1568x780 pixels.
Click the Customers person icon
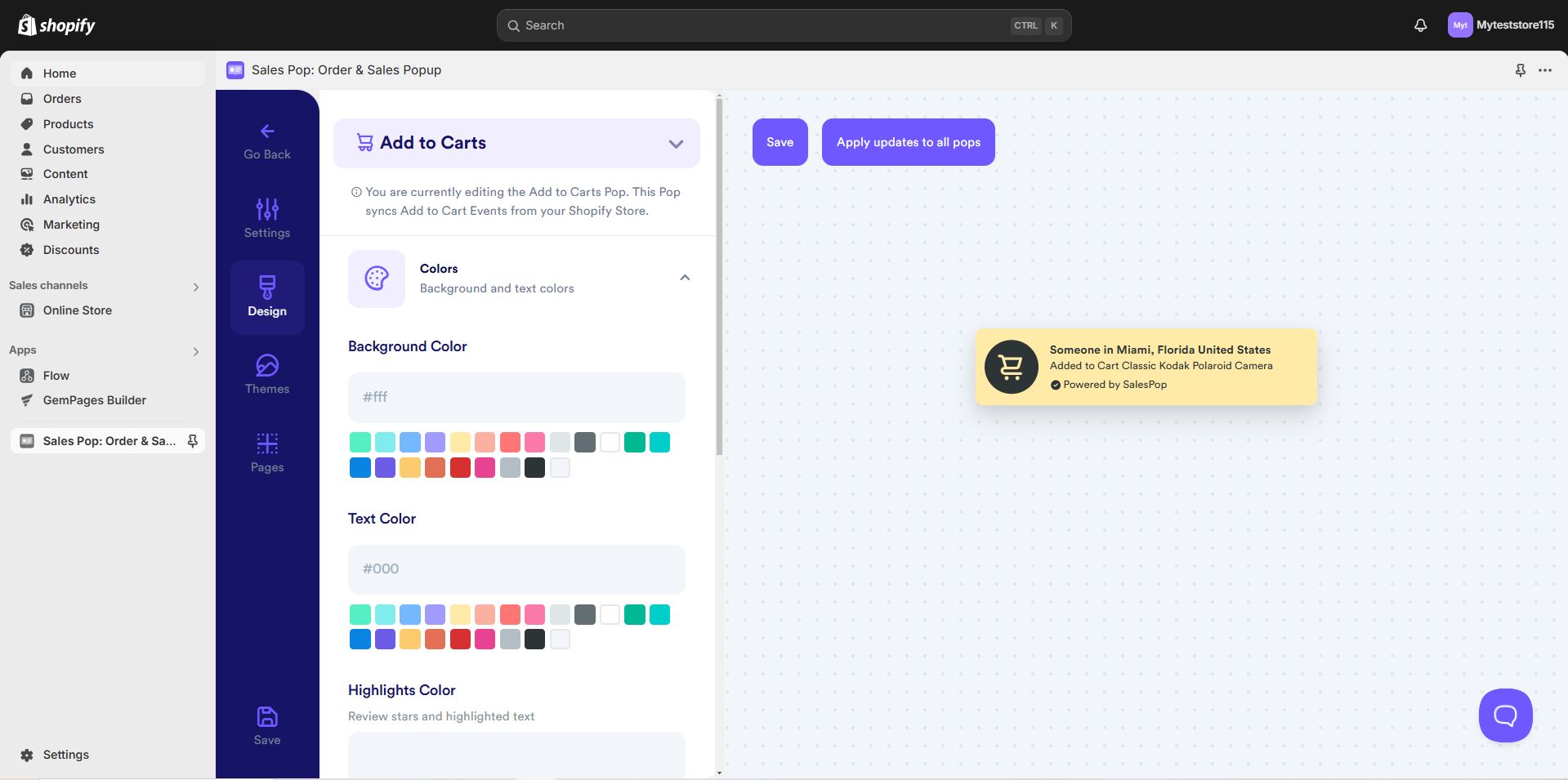[x=27, y=149]
